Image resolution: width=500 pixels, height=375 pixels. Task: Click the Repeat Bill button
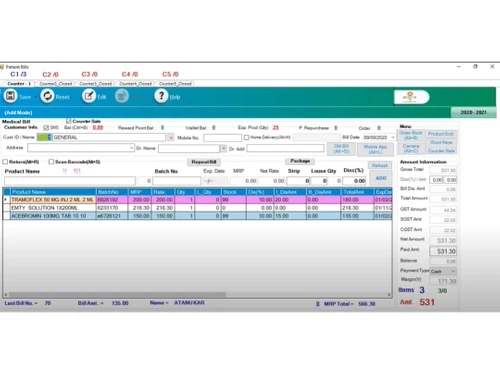tap(204, 162)
